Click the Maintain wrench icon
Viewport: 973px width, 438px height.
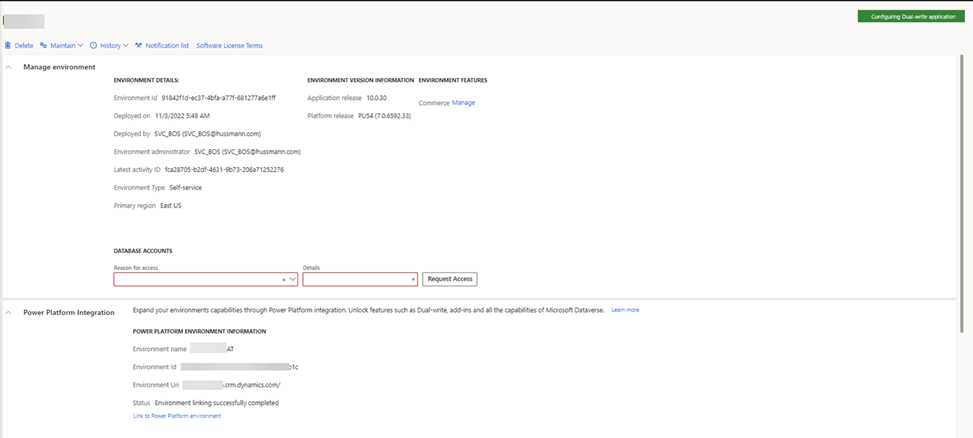44,45
